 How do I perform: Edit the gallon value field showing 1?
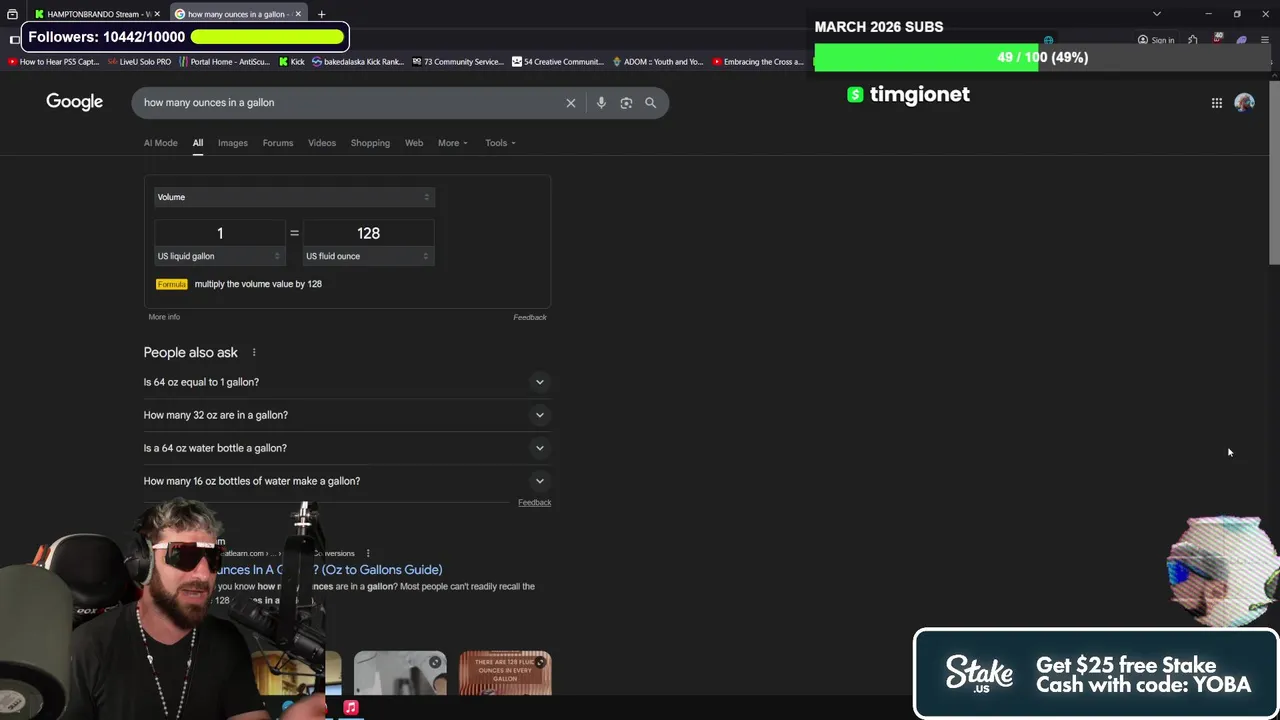[220, 233]
